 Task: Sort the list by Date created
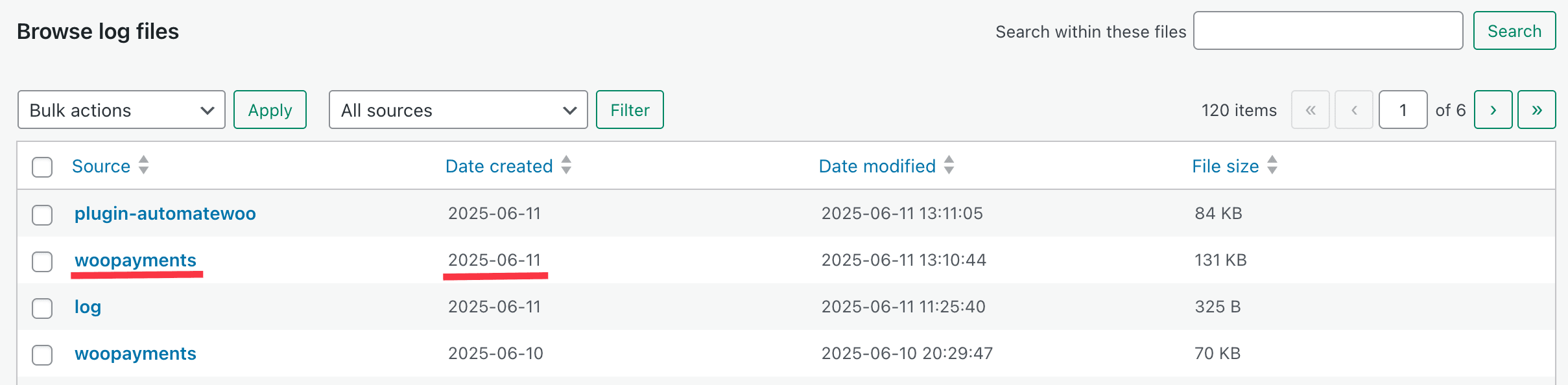point(499,166)
